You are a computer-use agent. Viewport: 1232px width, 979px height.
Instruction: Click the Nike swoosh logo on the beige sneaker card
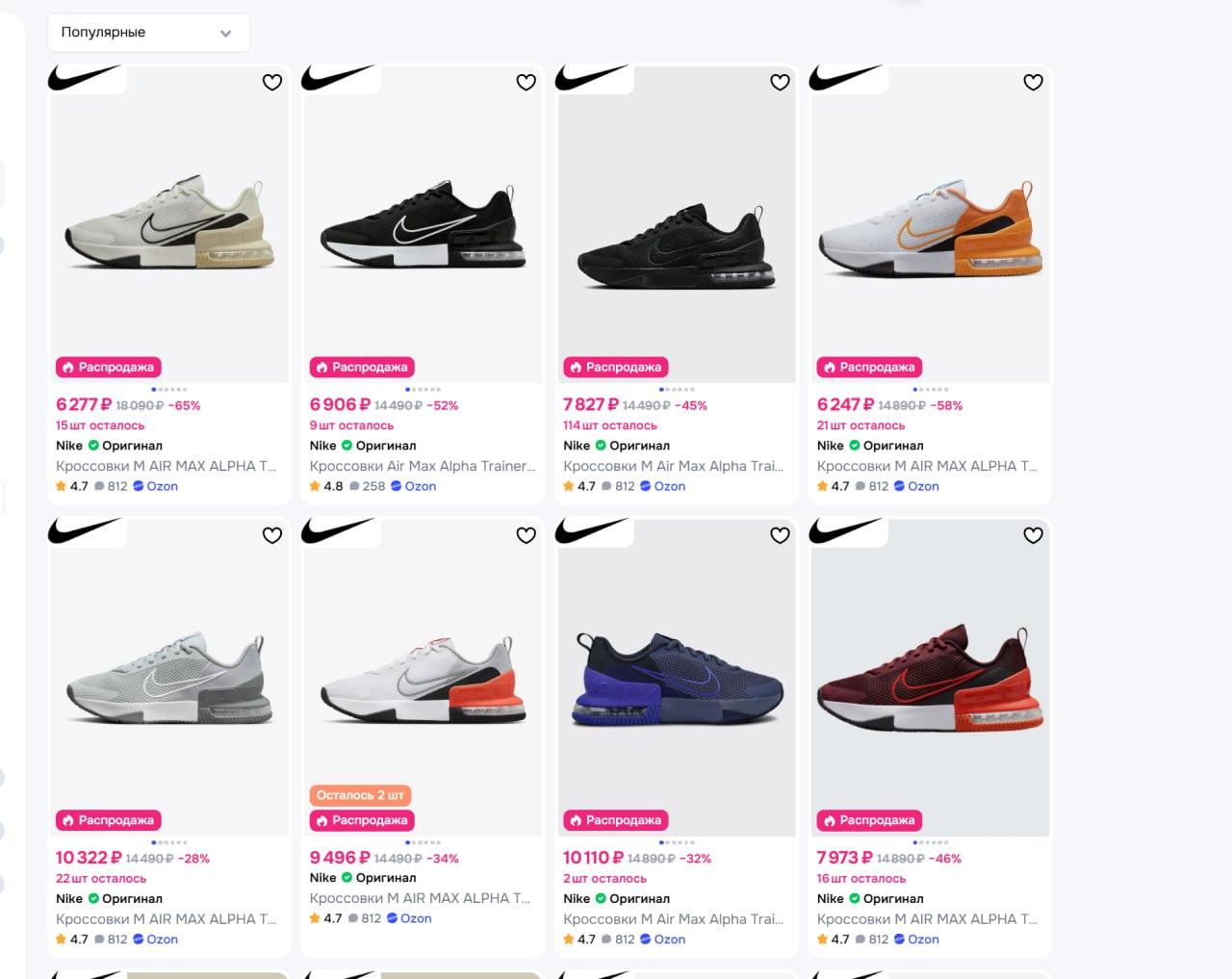tap(84, 78)
